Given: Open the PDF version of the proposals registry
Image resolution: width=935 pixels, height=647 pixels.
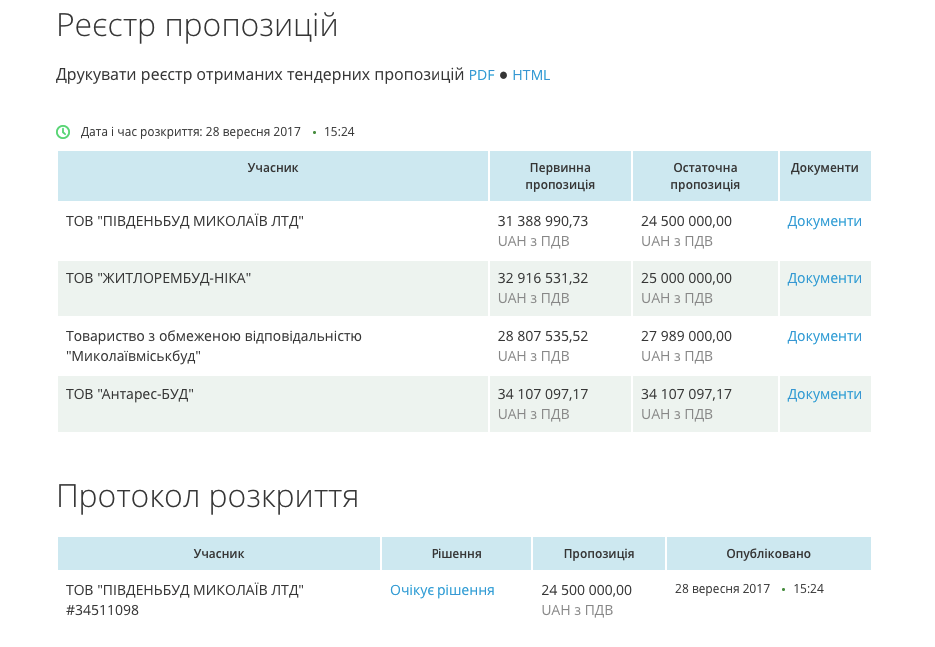Looking at the screenshot, I should (x=481, y=75).
